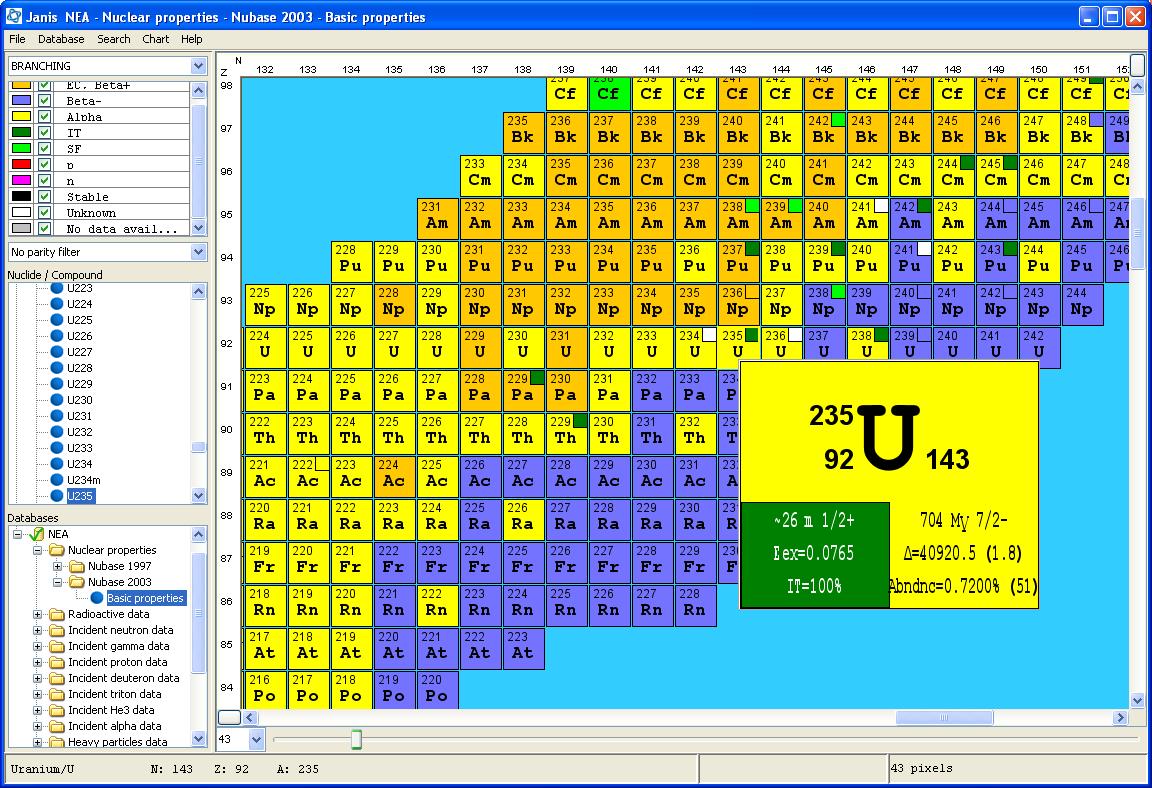Image resolution: width=1152 pixels, height=788 pixels.
Task: Toggle the Alpha decay mode checkbox
Action: tap(44, 117)
